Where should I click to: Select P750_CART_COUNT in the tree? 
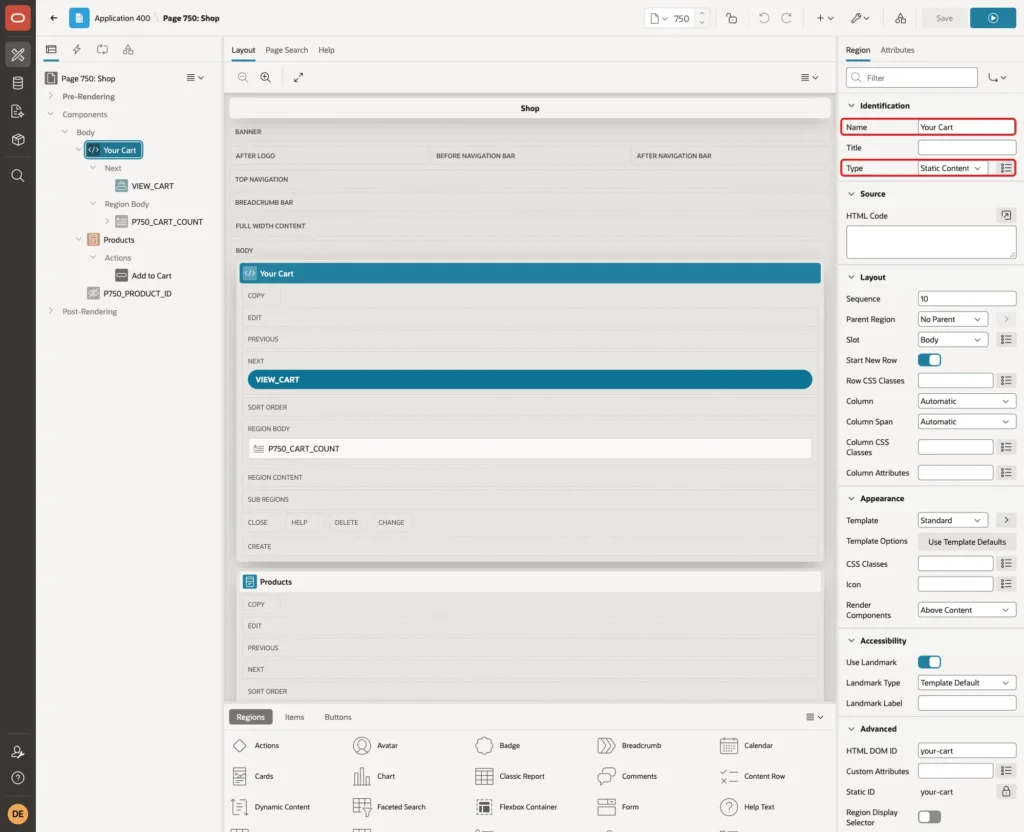pos(167,222)
